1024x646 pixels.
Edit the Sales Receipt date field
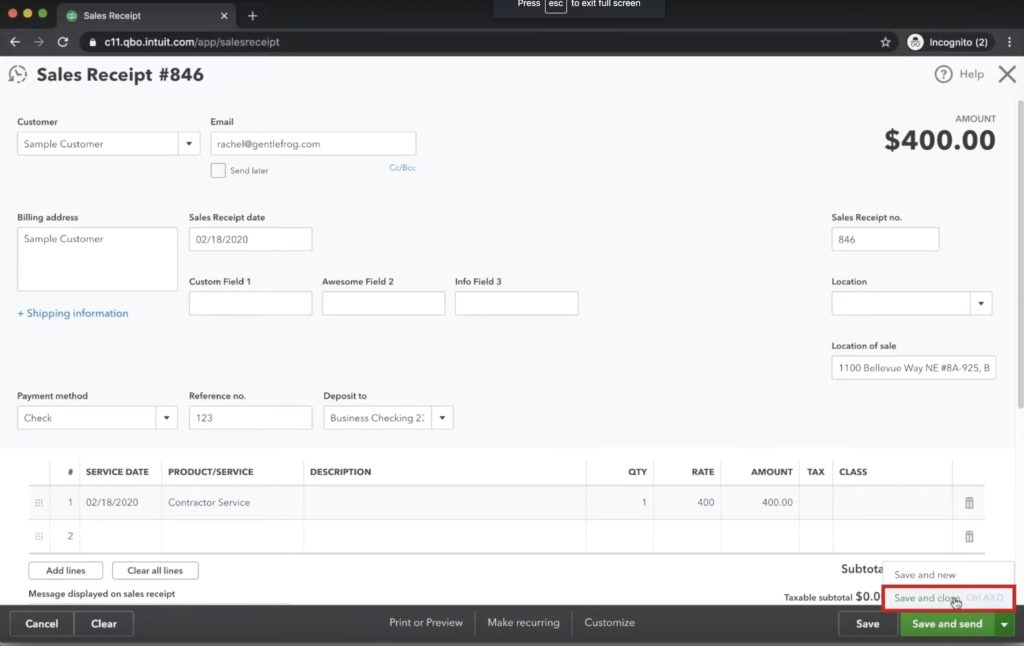pyautogui.click(x=250, y=239)
